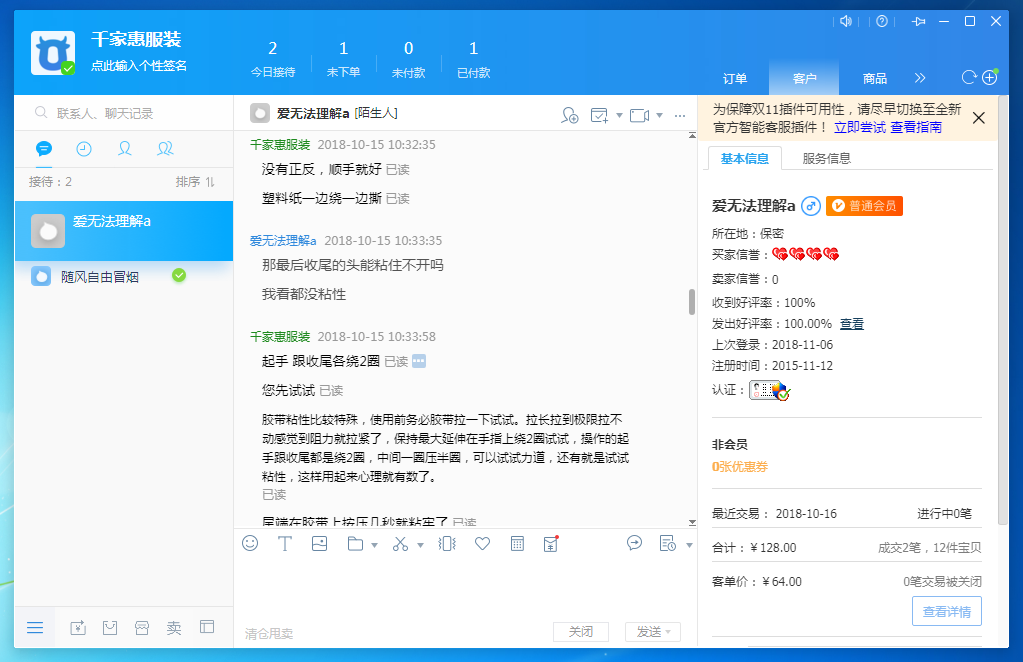Create a task from this chat
The width and height of the screenshot is (1023, 662).
pyautogui.click(x=599, y=115)
